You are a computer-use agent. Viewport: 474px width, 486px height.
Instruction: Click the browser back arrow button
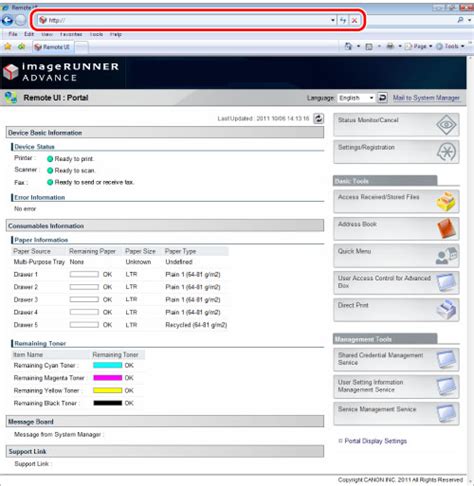pos(7,20)
